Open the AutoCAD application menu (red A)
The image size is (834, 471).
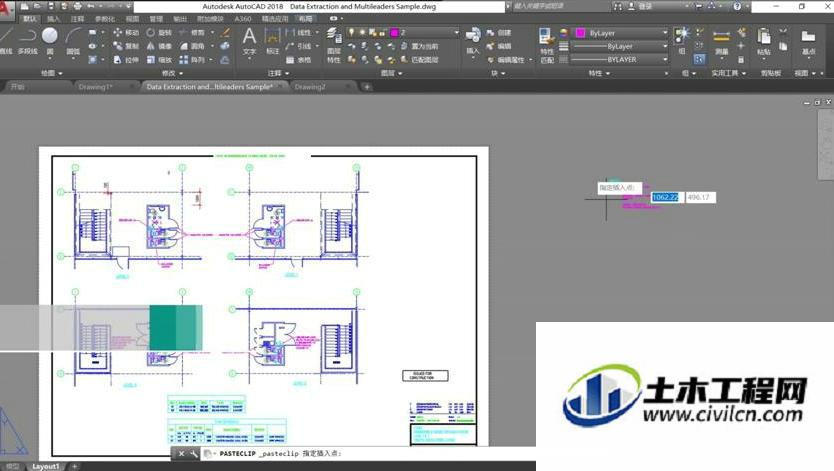coord(6,9)
